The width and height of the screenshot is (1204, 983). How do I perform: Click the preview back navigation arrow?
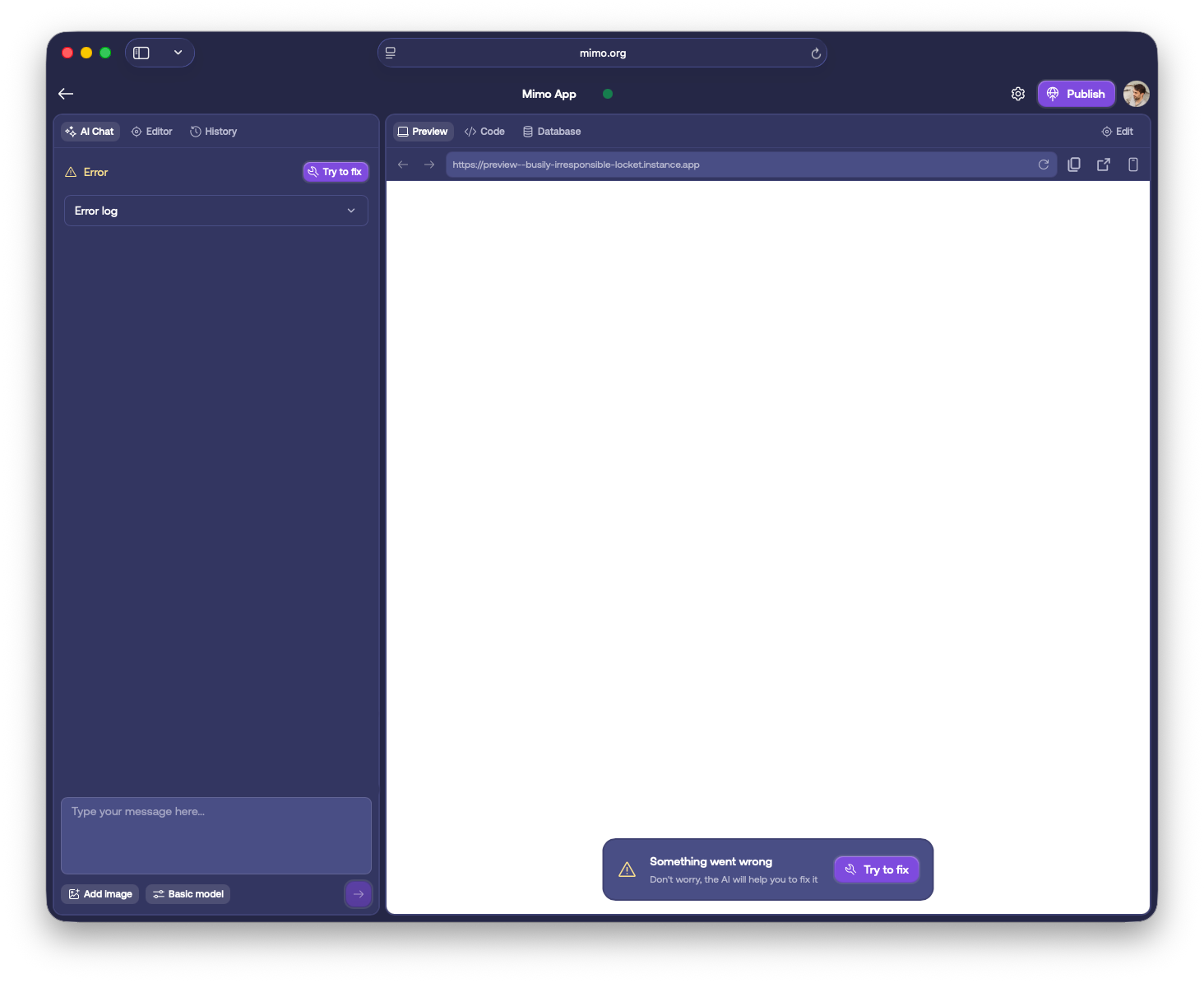403,165
